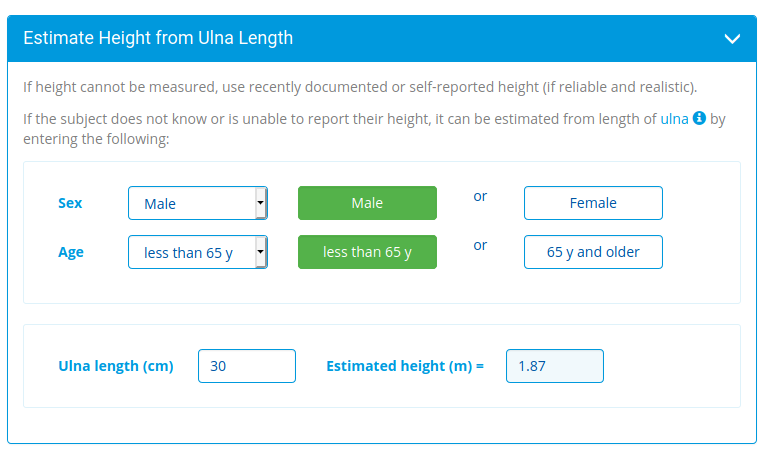The image size is (765, 456).
Task: Click the Age dropdown arrow
Action: (x=261, y=253)
